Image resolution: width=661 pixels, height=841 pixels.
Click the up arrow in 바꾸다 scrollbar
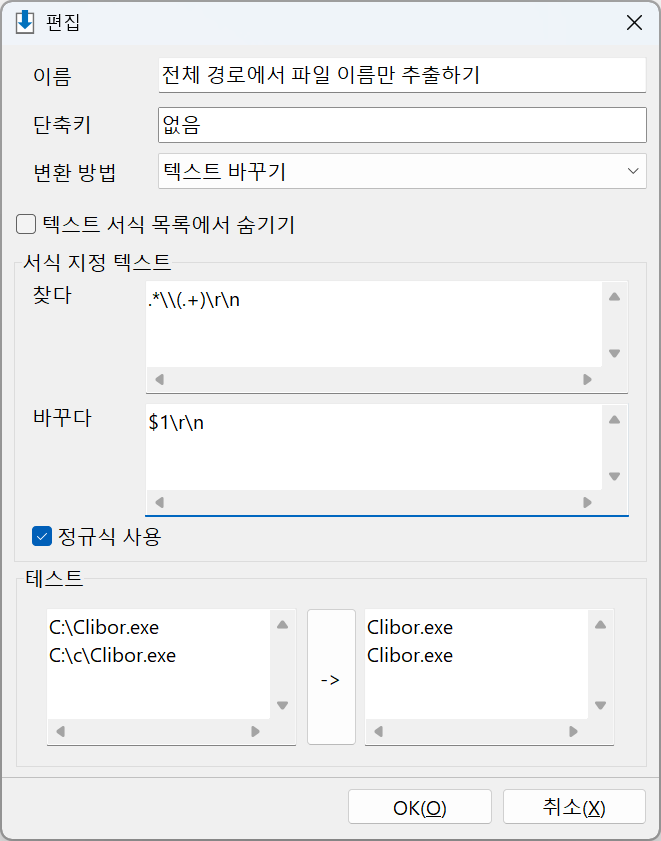pos(614,420)
